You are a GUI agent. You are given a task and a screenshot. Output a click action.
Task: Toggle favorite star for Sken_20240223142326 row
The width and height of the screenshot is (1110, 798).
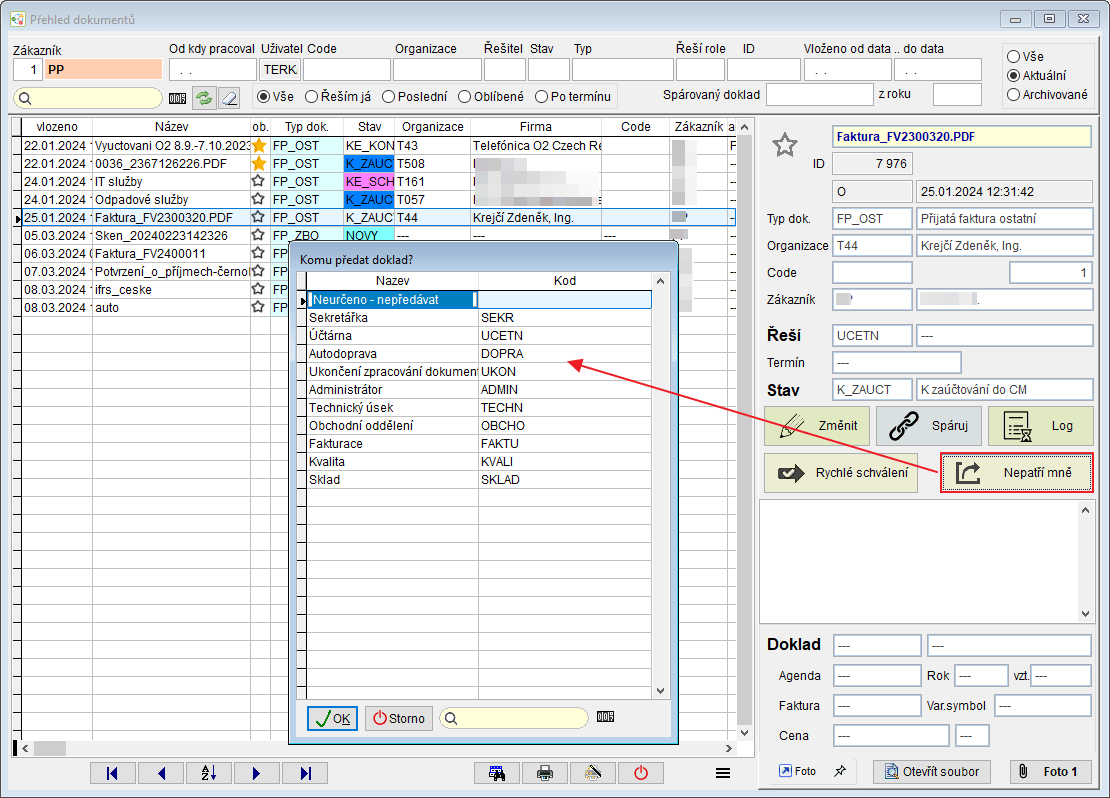pos(258,235)
